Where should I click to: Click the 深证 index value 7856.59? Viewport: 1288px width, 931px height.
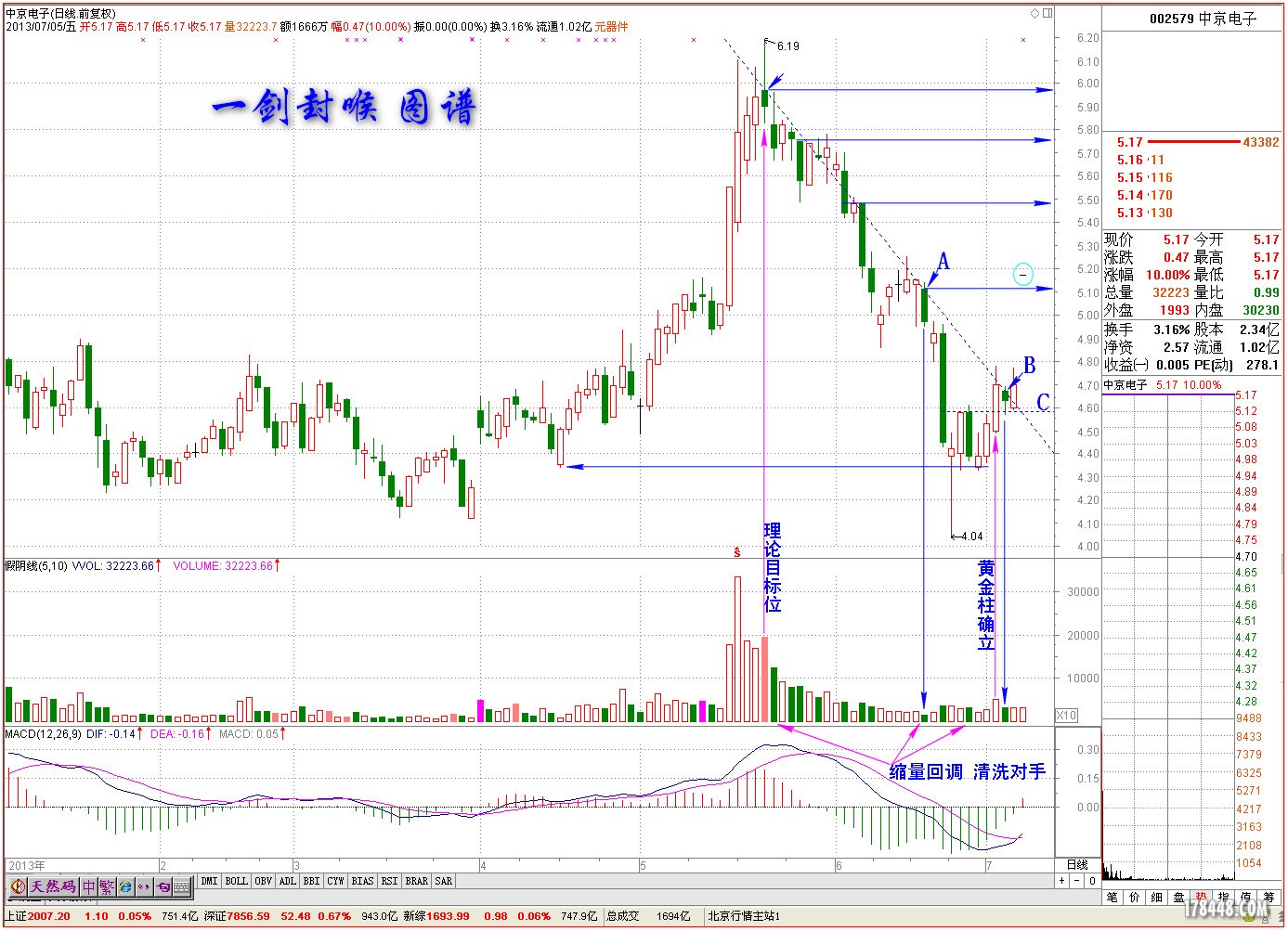(x=248, y=916)
